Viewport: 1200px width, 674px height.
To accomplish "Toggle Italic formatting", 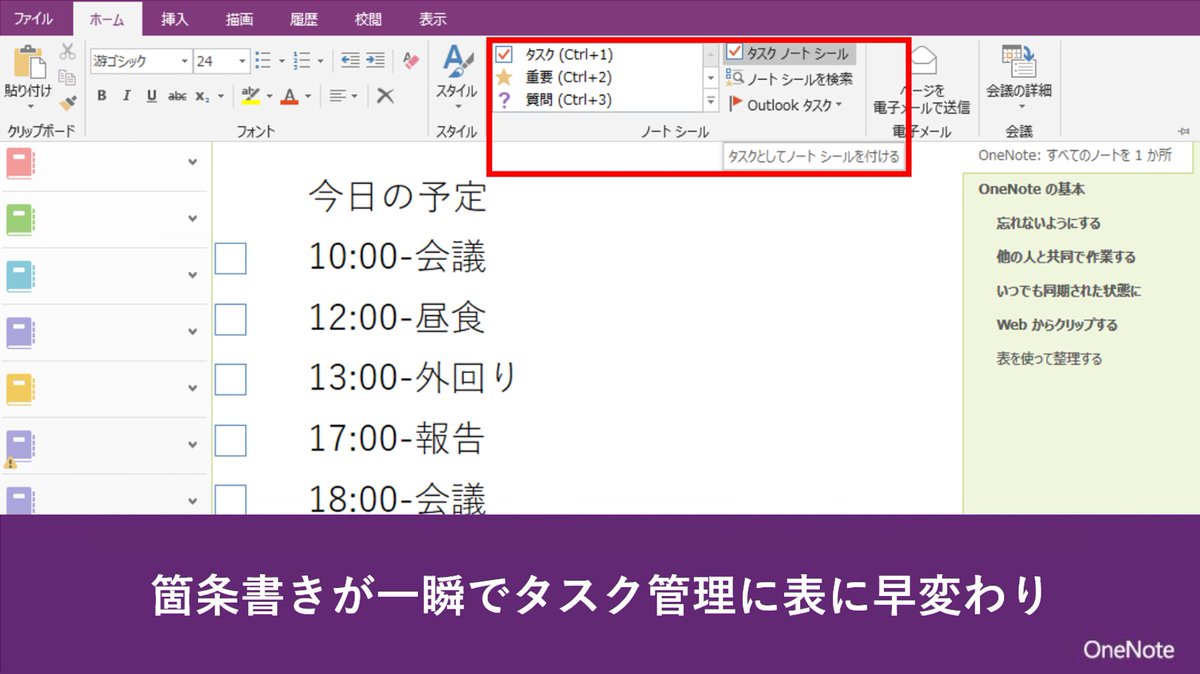I will point(127,96).
